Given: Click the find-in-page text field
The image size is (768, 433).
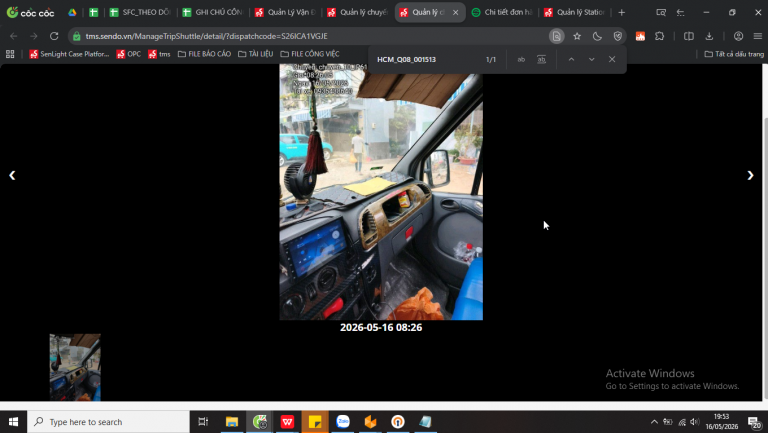Looking at the screenshot, I should (x=426, y=59).
